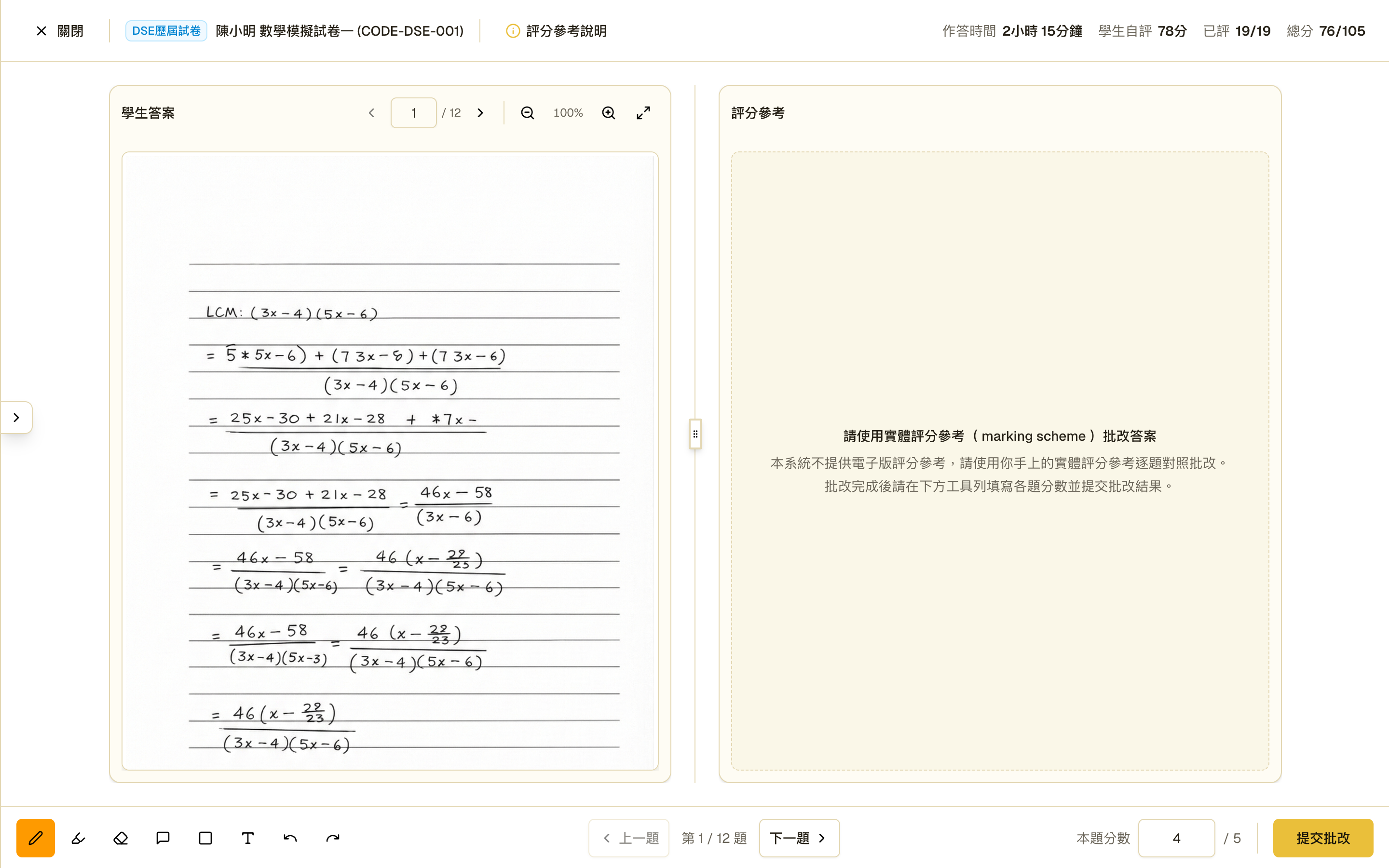
Task: Pick the text annotation tool
Action: [248, 838]
